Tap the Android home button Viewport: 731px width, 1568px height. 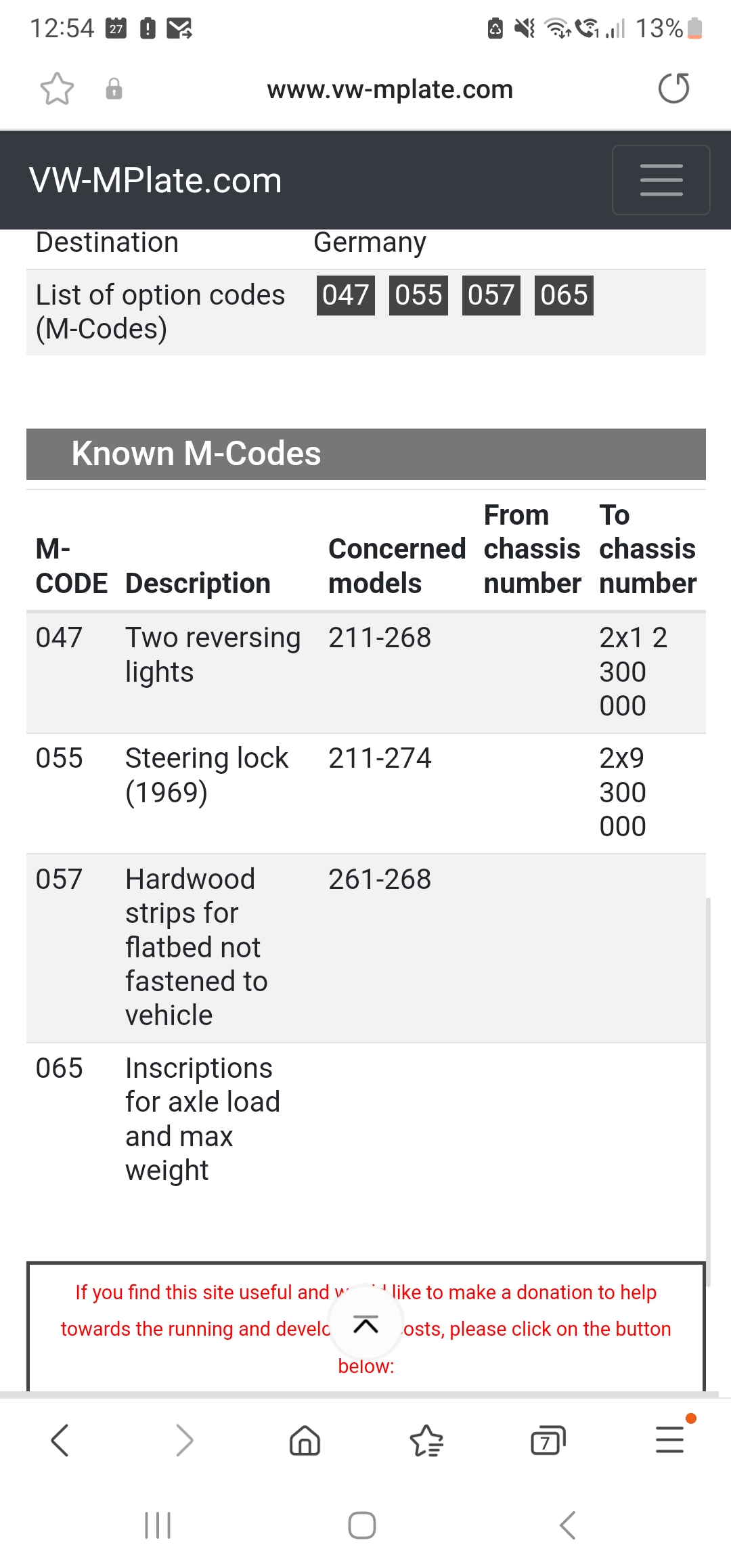[x=362, y=1525]
